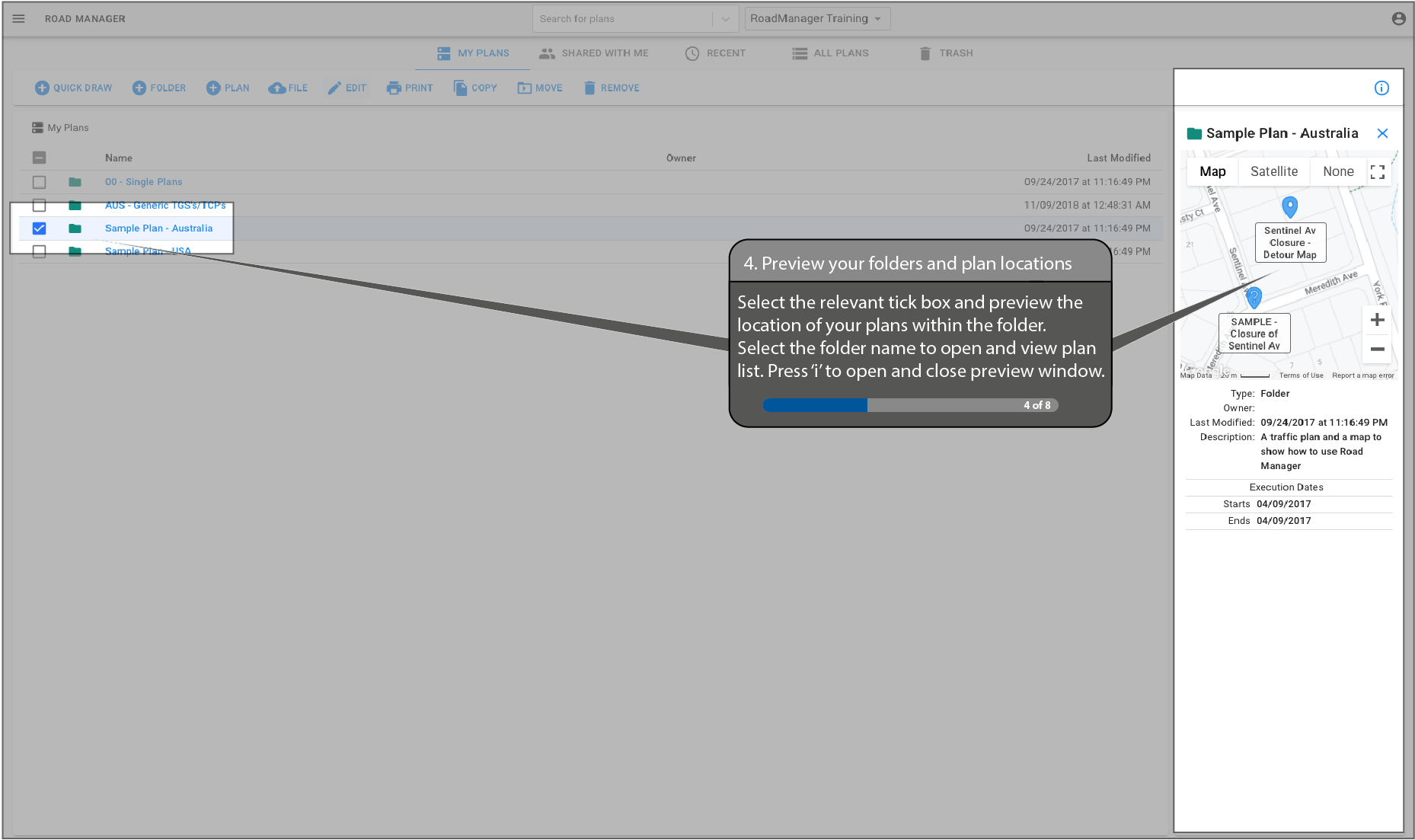Create a new Plan
The height and width of the screenshot is (840, 1415).
(228, 88)
